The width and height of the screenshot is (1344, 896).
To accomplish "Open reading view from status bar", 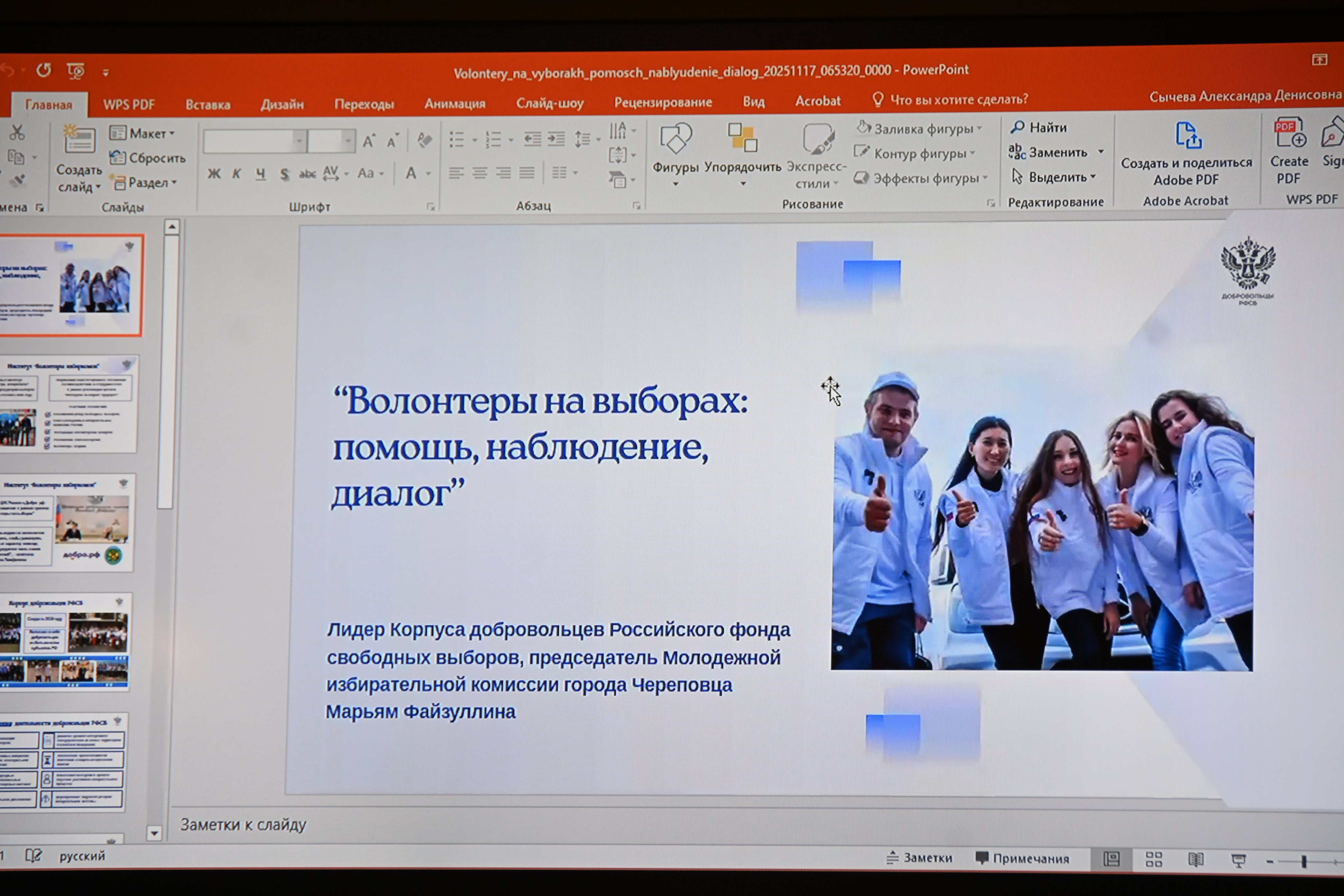I will pyautogui.click(x=1195, y=859).
